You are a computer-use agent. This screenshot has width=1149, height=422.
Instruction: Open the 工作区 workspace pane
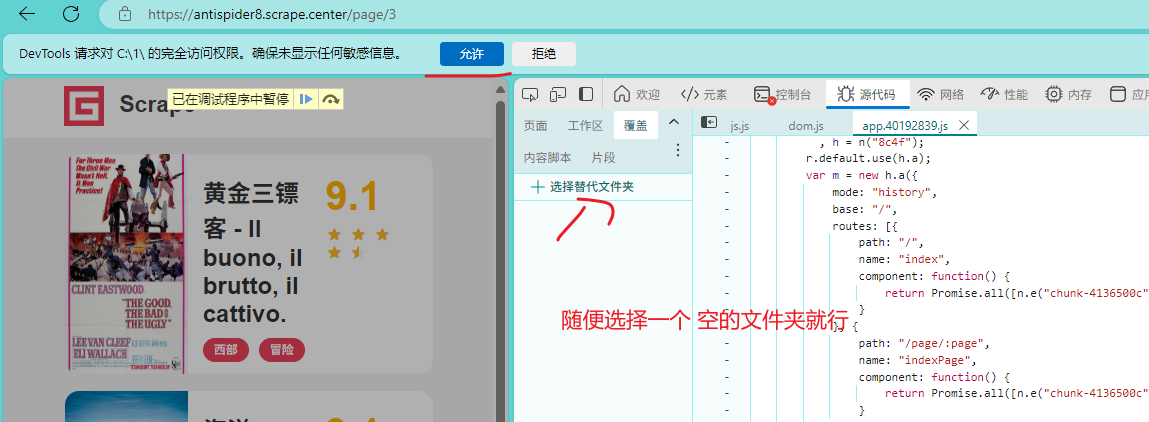coord(586,125)
